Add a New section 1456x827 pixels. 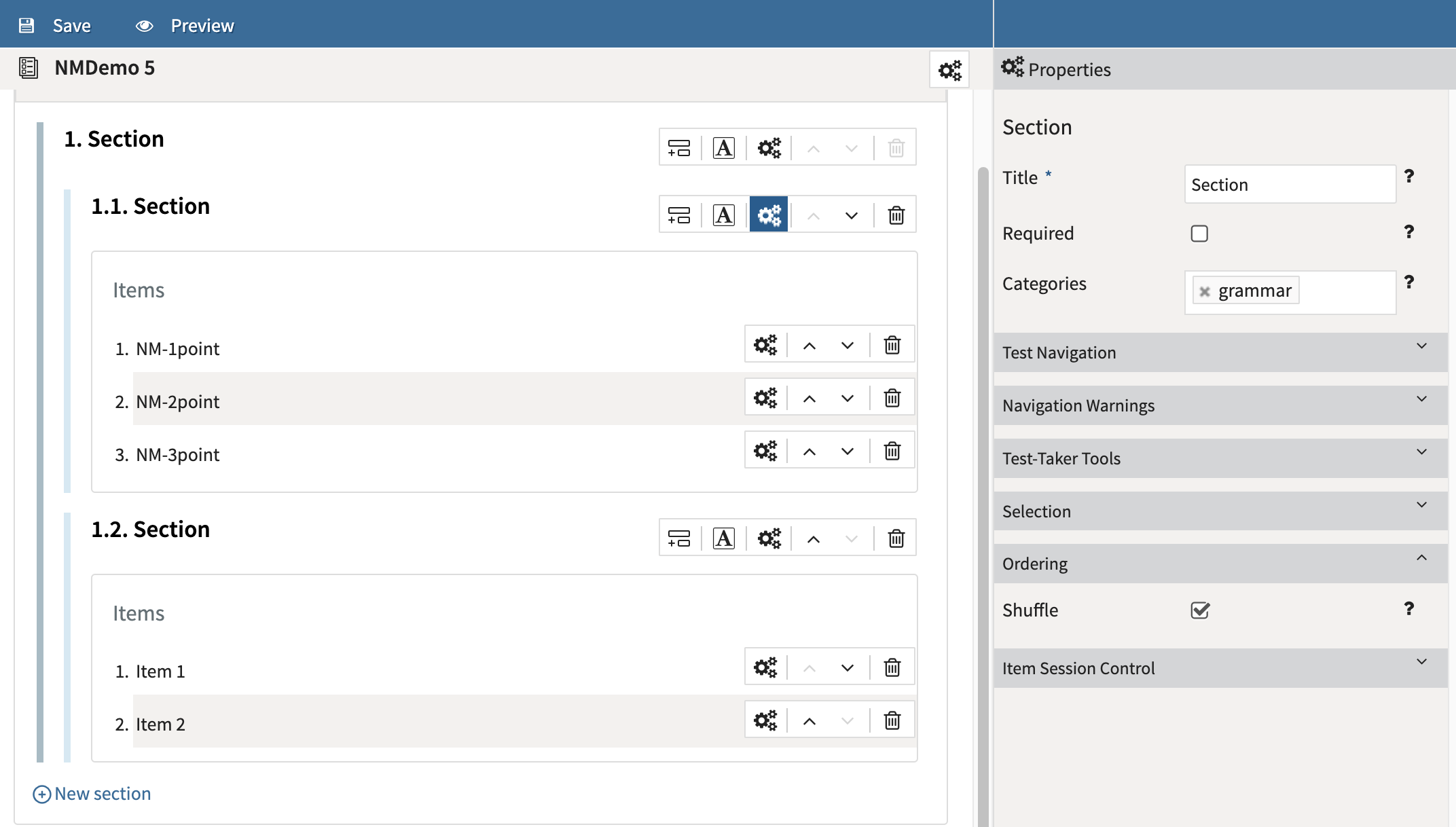(x=92, y=794)
